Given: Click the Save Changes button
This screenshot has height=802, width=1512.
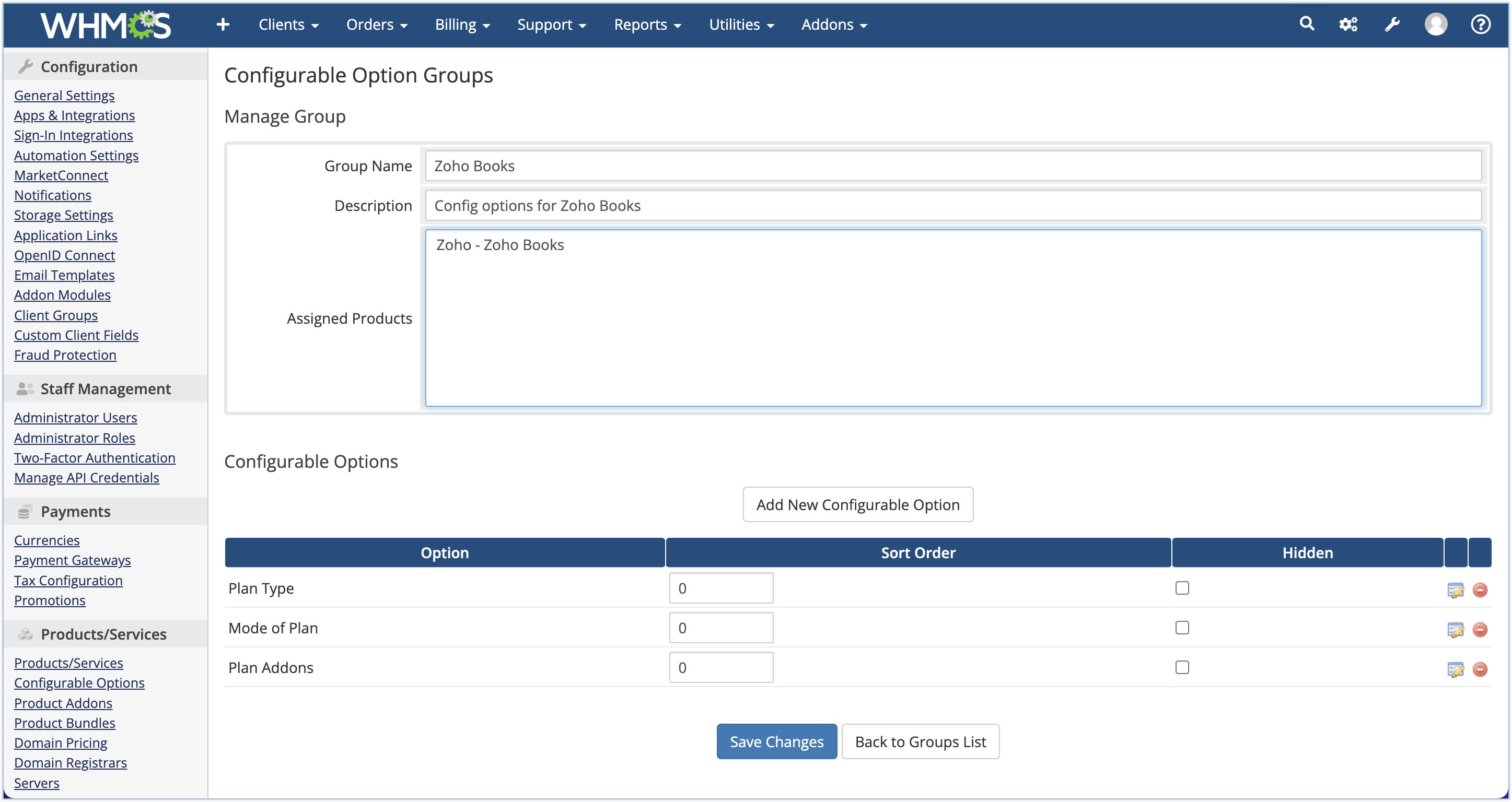Looking at the screenshot, I should [x=776, y=741].
